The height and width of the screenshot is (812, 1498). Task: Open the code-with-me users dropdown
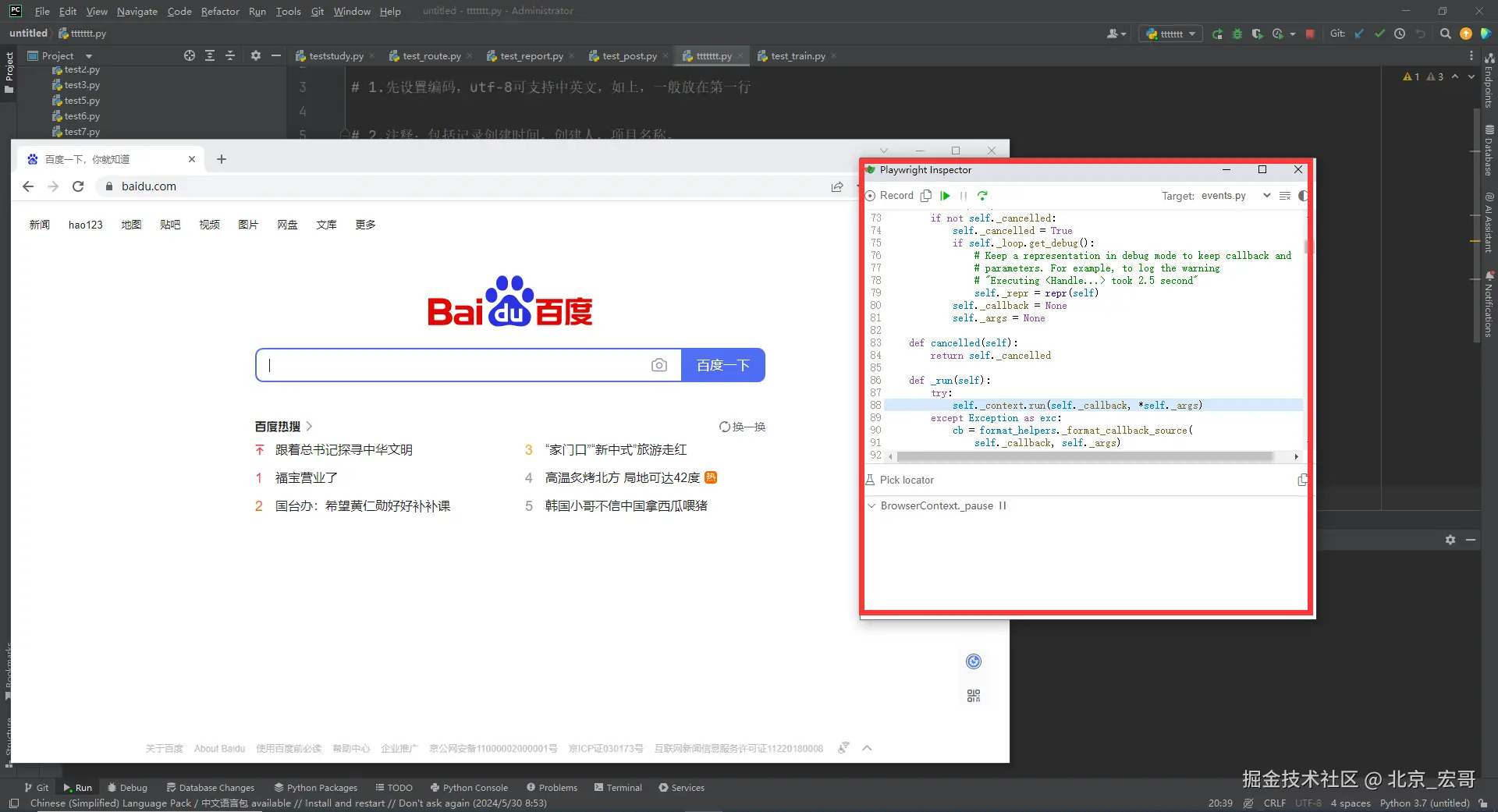click(1116, 34)
